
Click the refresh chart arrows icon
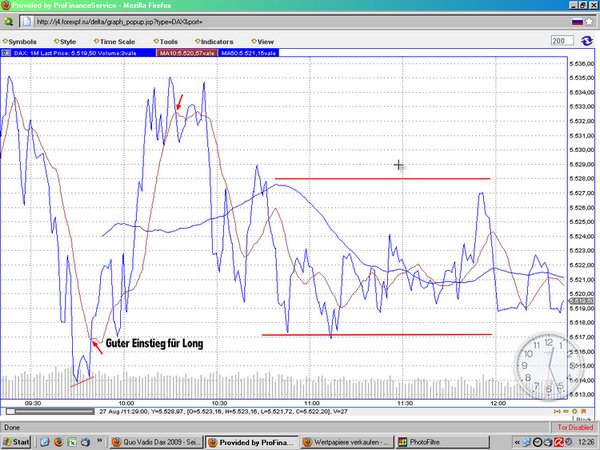(x=587, y=41)
